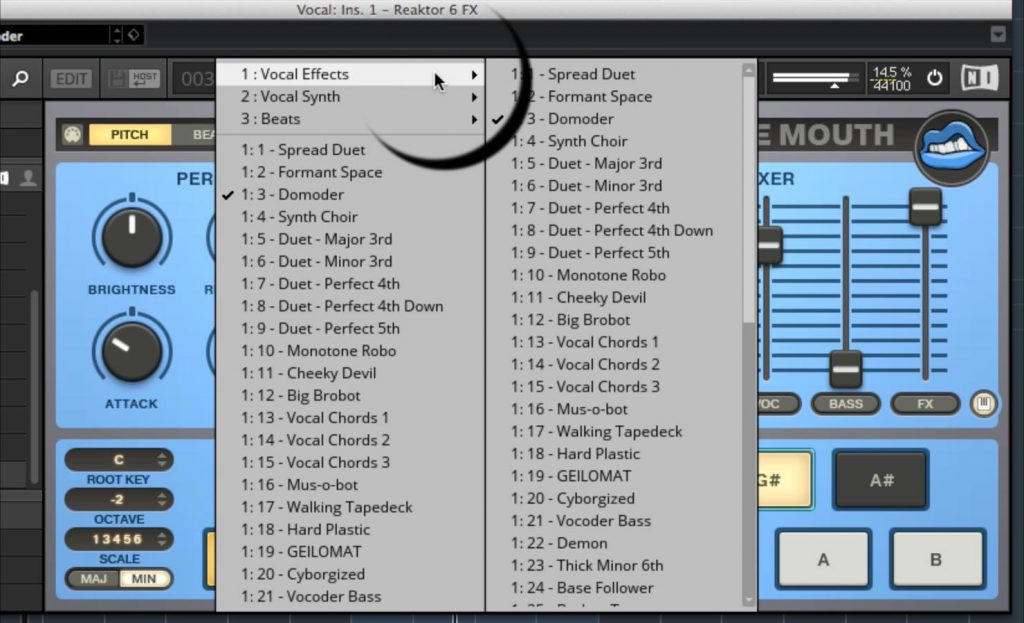Open the SCALE selector showing 13456
1024x623 pixels.
pyautogui.click(x=119, y=539)
